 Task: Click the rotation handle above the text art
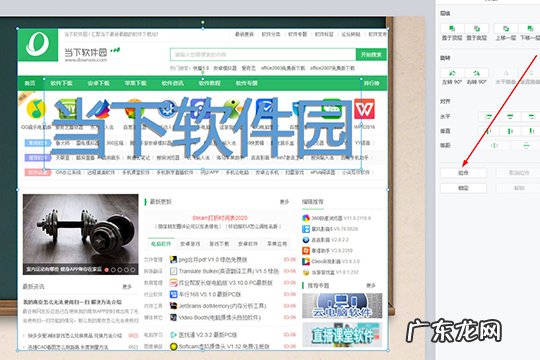point(202,72)
